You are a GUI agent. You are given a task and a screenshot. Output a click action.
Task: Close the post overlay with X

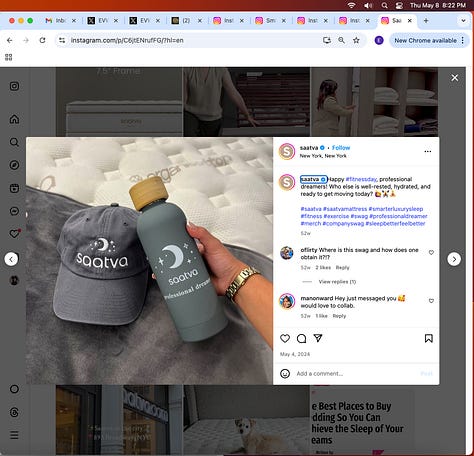[x=454, y=78]
